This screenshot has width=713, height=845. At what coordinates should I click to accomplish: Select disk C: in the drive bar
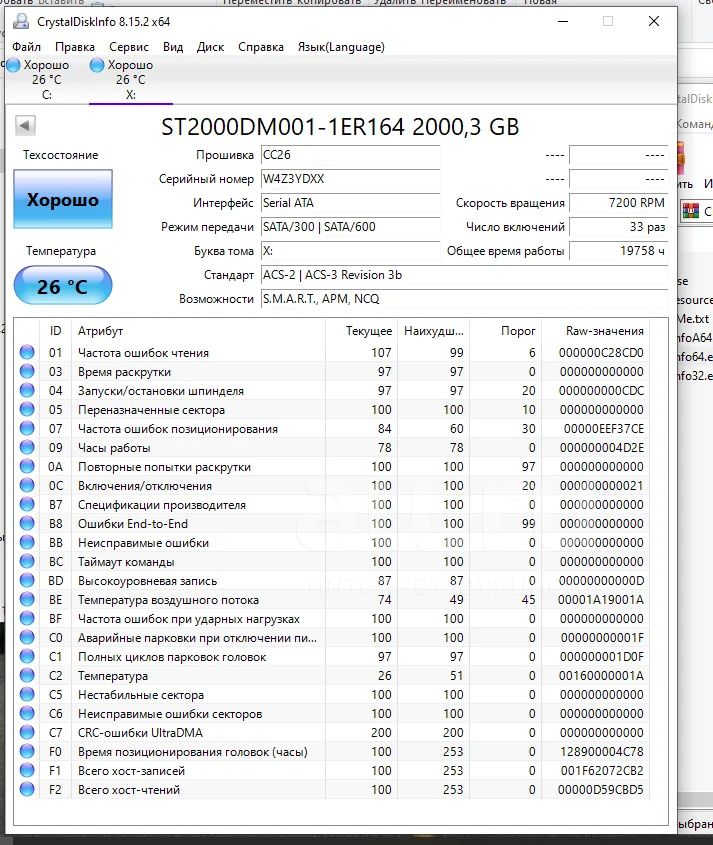pyautogui.click(x=46, y=80)
